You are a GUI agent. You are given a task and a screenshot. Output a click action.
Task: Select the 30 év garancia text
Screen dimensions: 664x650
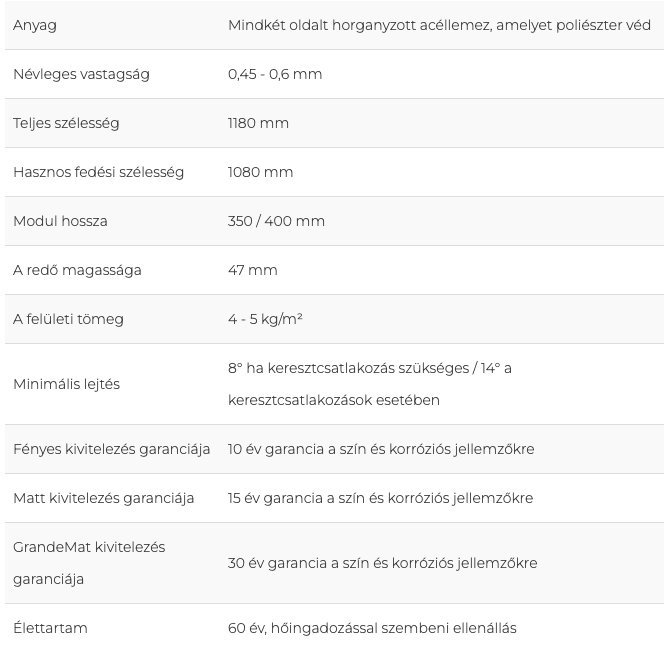(x=277, y=563)
